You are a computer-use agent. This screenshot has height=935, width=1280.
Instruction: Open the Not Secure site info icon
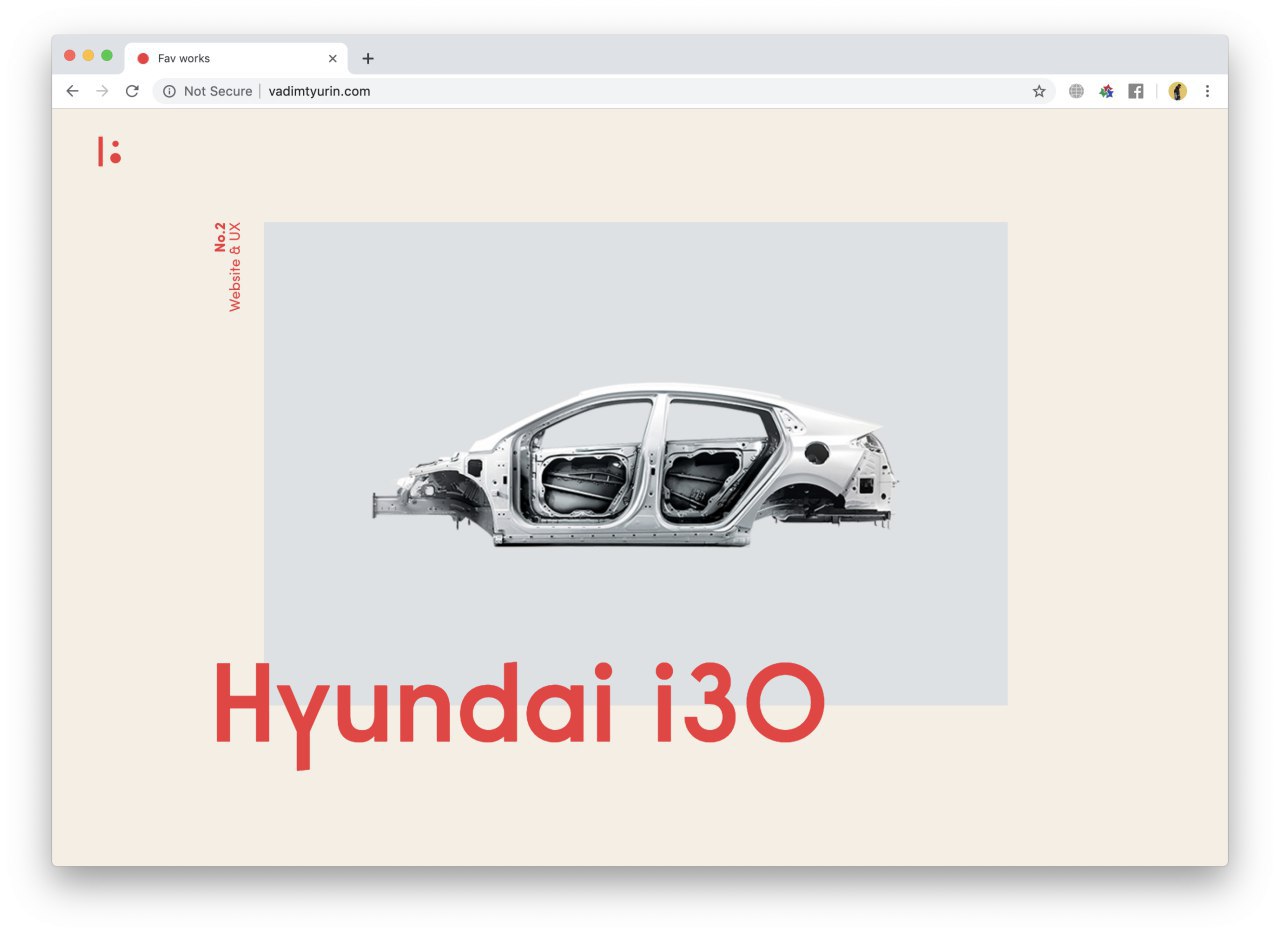[169, 91]
